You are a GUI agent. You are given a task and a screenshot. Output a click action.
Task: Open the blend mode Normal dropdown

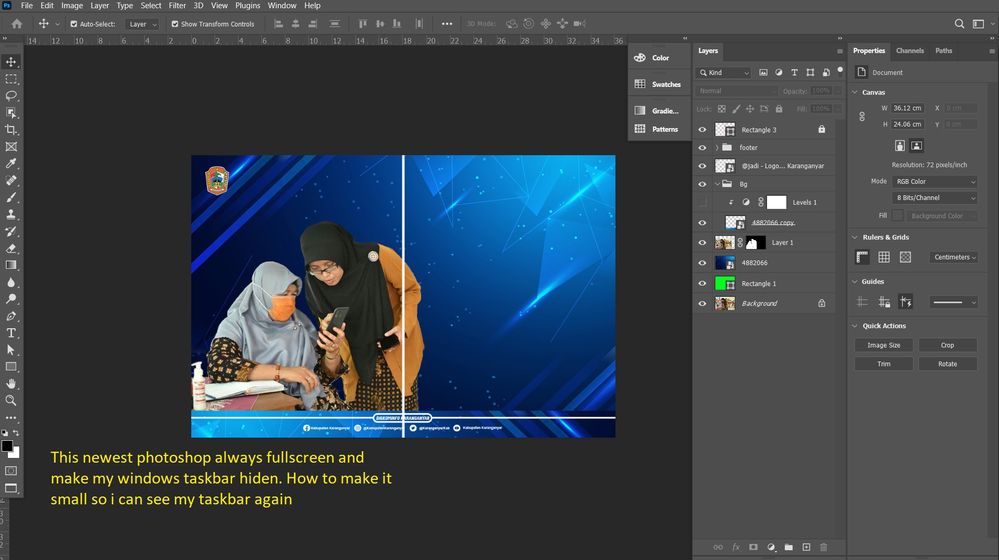(x=736, y=91)
